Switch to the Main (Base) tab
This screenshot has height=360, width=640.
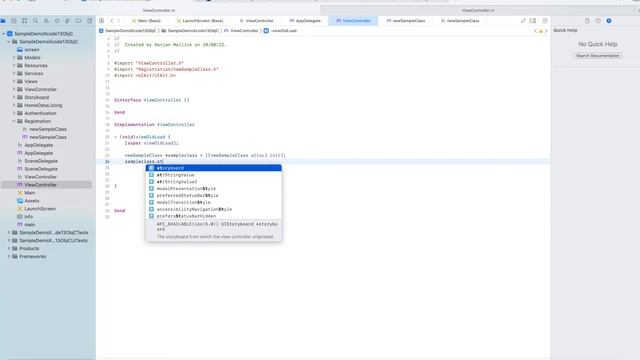tap(146, 20)
